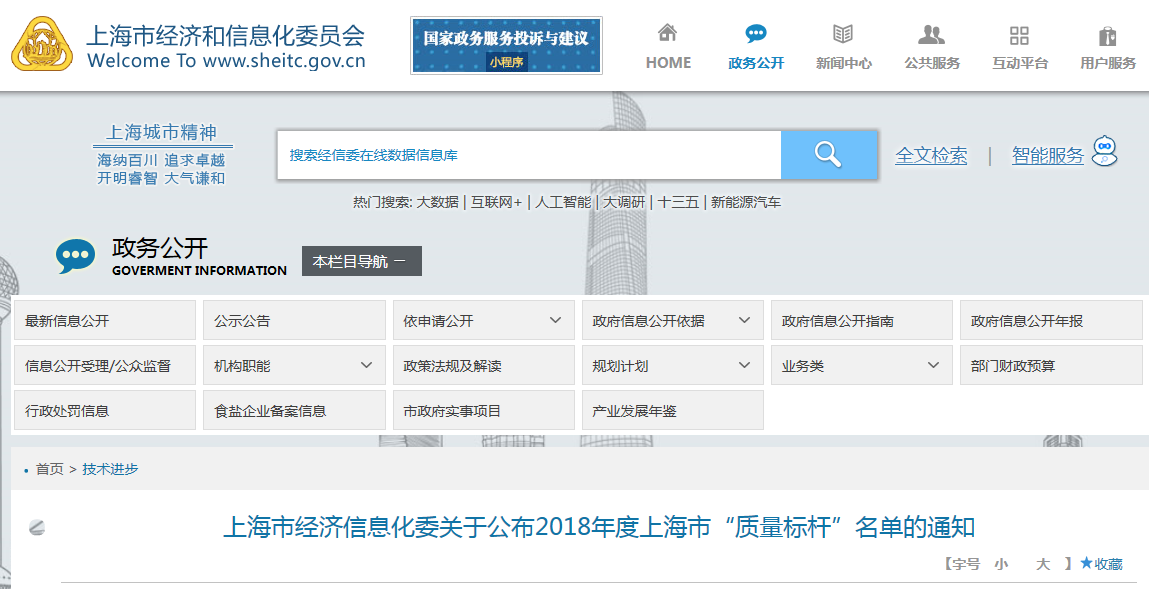Open the 政务公开 speech bubble icon
Viewport: 1149px width, 589px height.
click(756, 34)
